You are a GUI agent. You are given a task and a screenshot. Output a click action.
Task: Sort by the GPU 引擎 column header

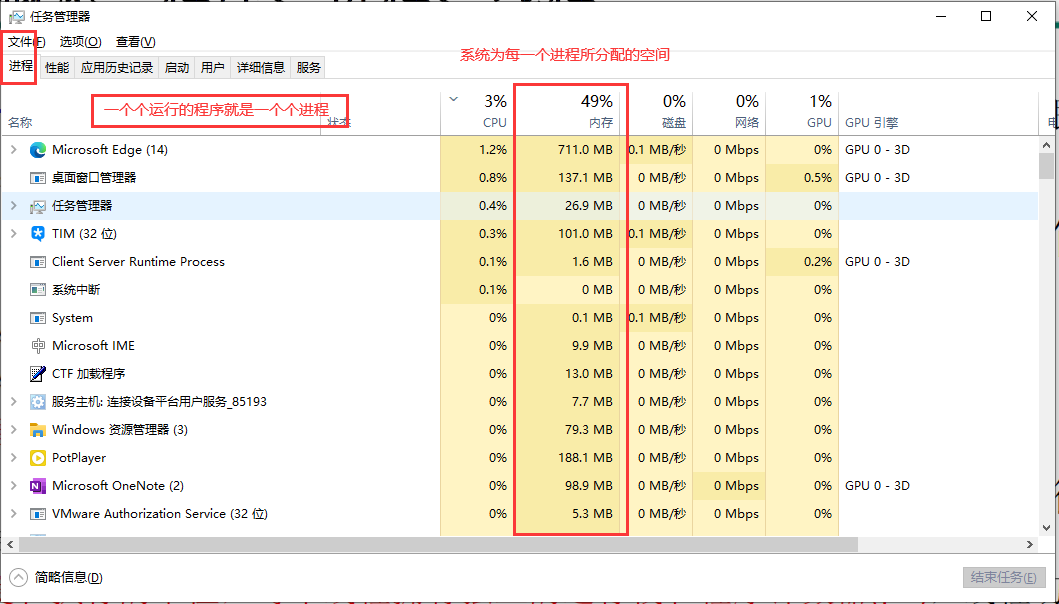click(x=938, y=113)
